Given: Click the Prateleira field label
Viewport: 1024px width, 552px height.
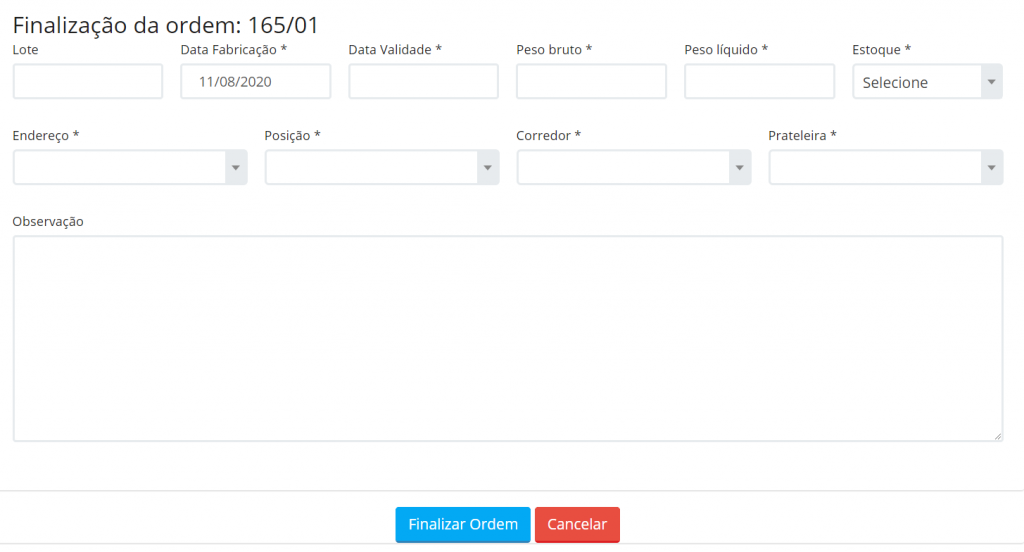Looking at the screenshot, I should click(802, 135).
